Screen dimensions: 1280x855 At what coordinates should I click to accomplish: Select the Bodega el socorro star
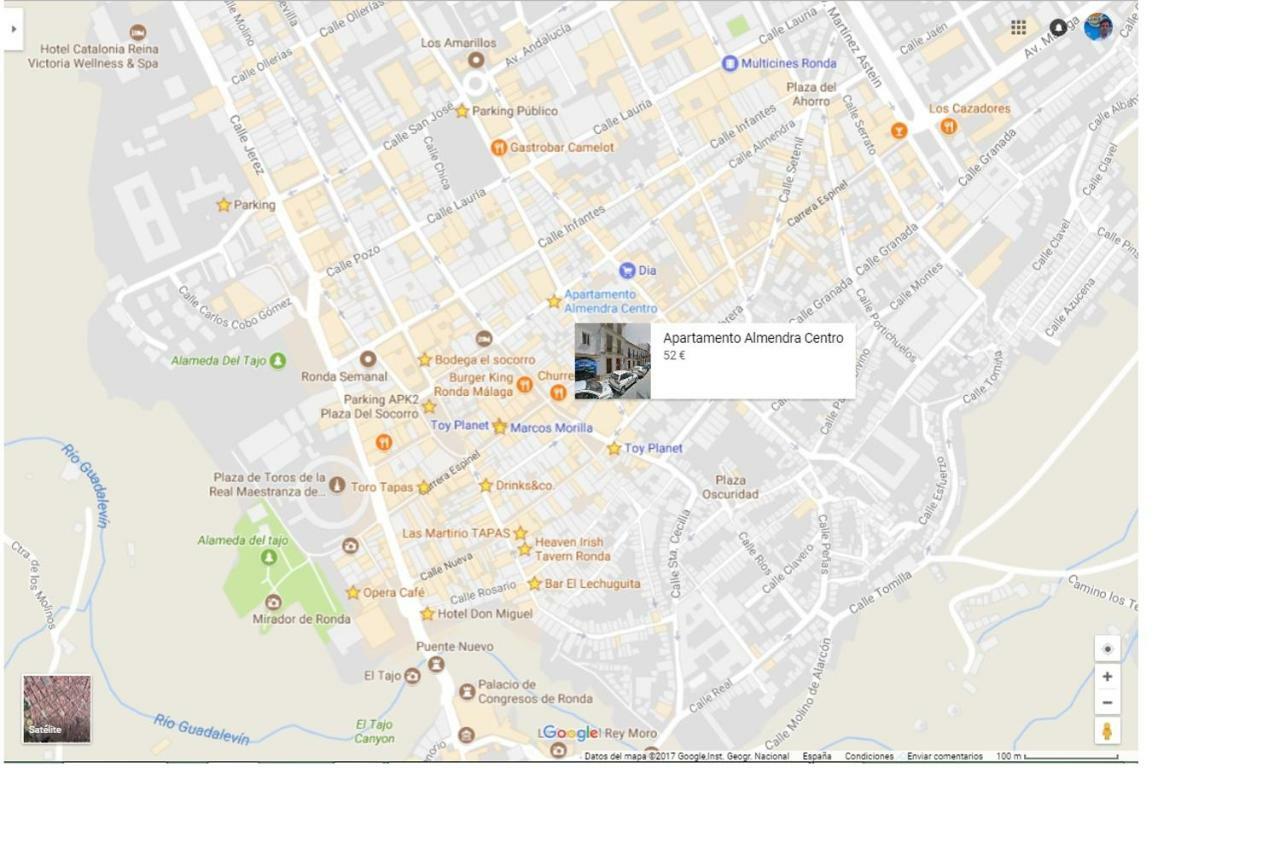coord(424,359)
